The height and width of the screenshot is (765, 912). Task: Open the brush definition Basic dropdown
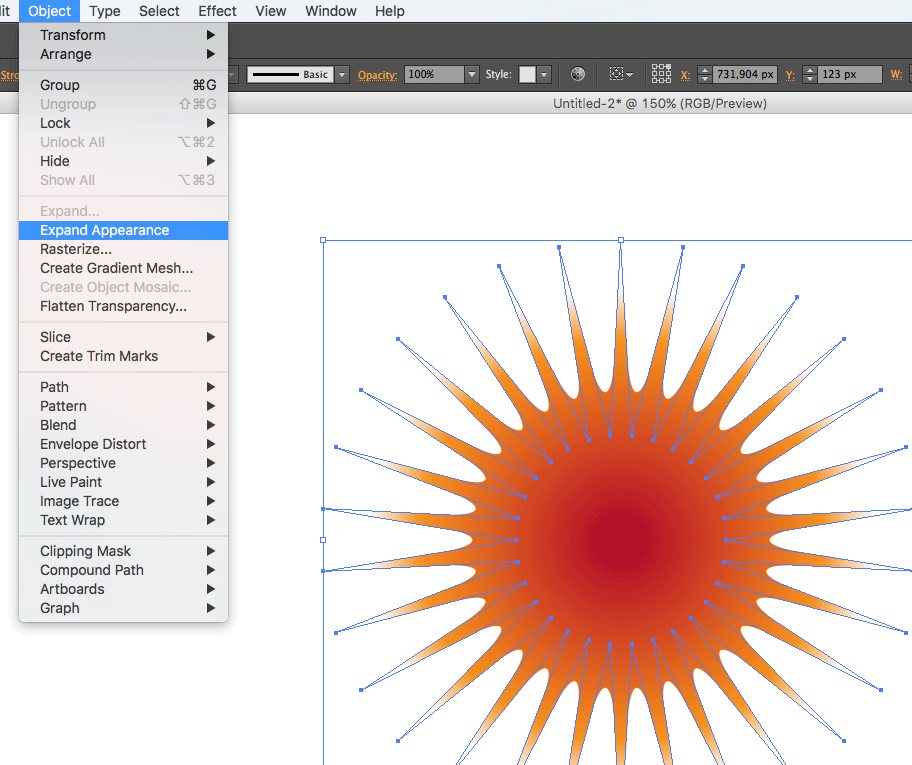[x=342, y=75]
